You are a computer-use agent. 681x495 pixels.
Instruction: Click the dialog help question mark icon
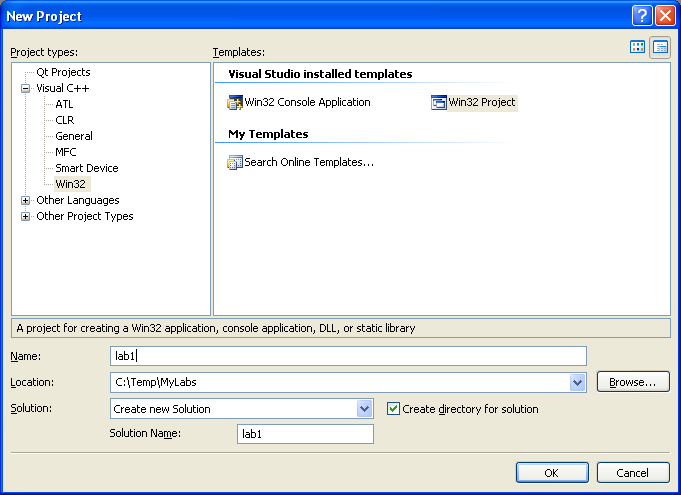pyautogui.click(x=642, y=16)
